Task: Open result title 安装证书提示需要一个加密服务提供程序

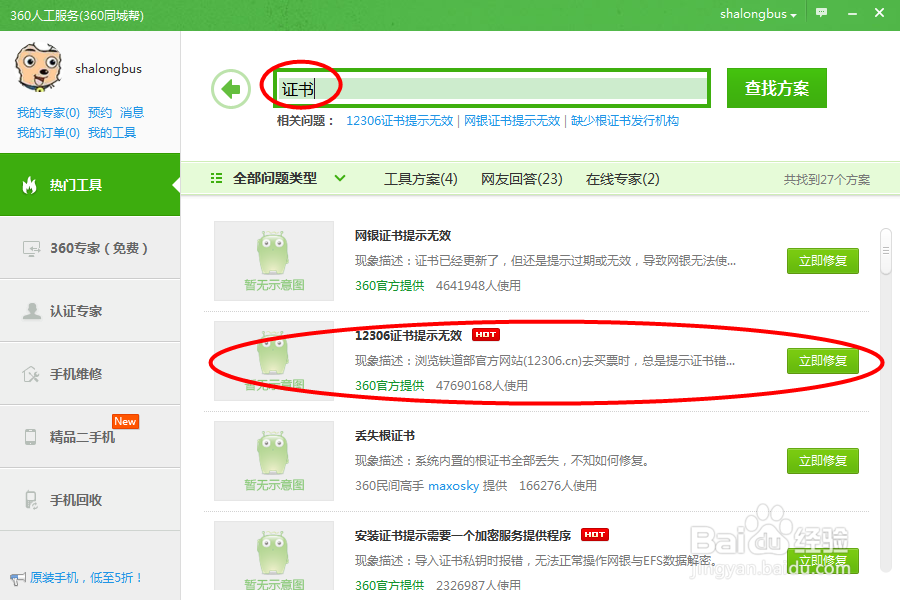Action: point(463,535)
